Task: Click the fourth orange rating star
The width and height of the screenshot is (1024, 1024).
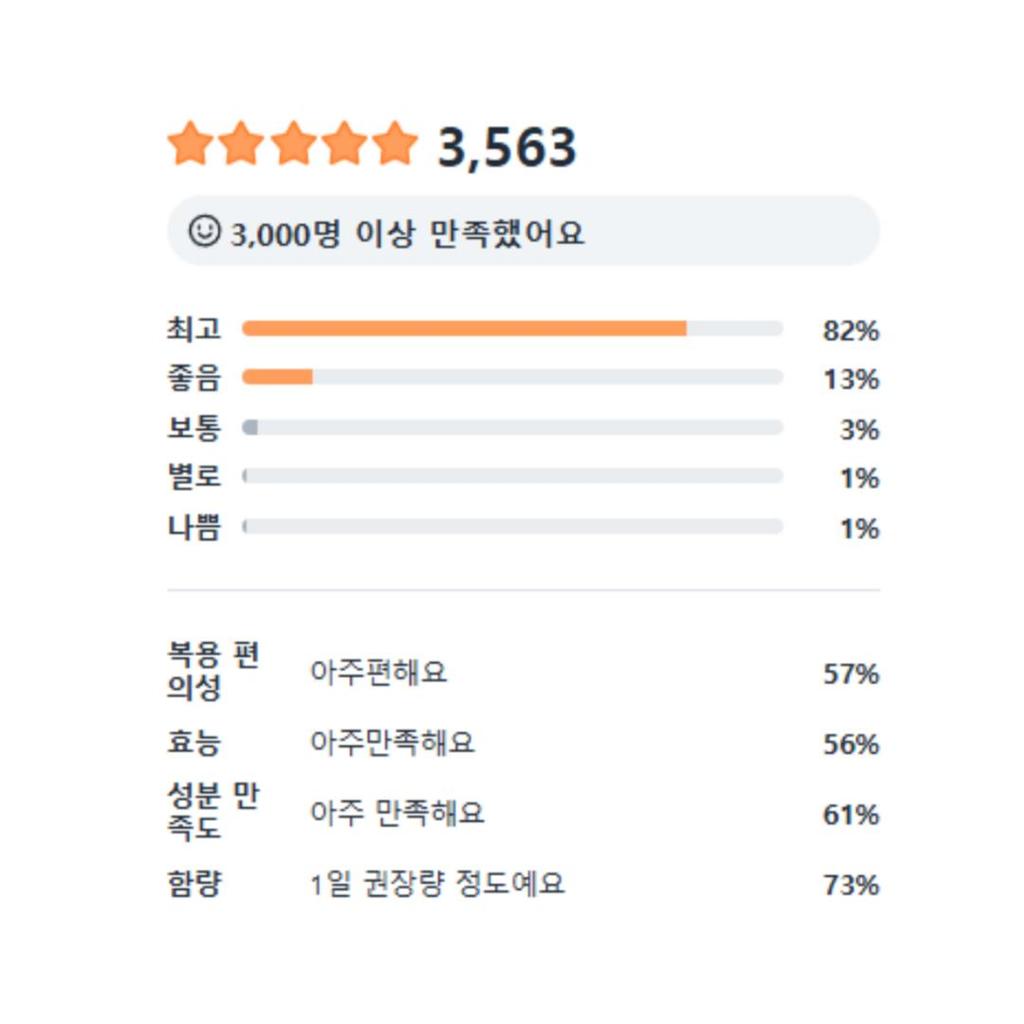Action: [x=345, y=144]
